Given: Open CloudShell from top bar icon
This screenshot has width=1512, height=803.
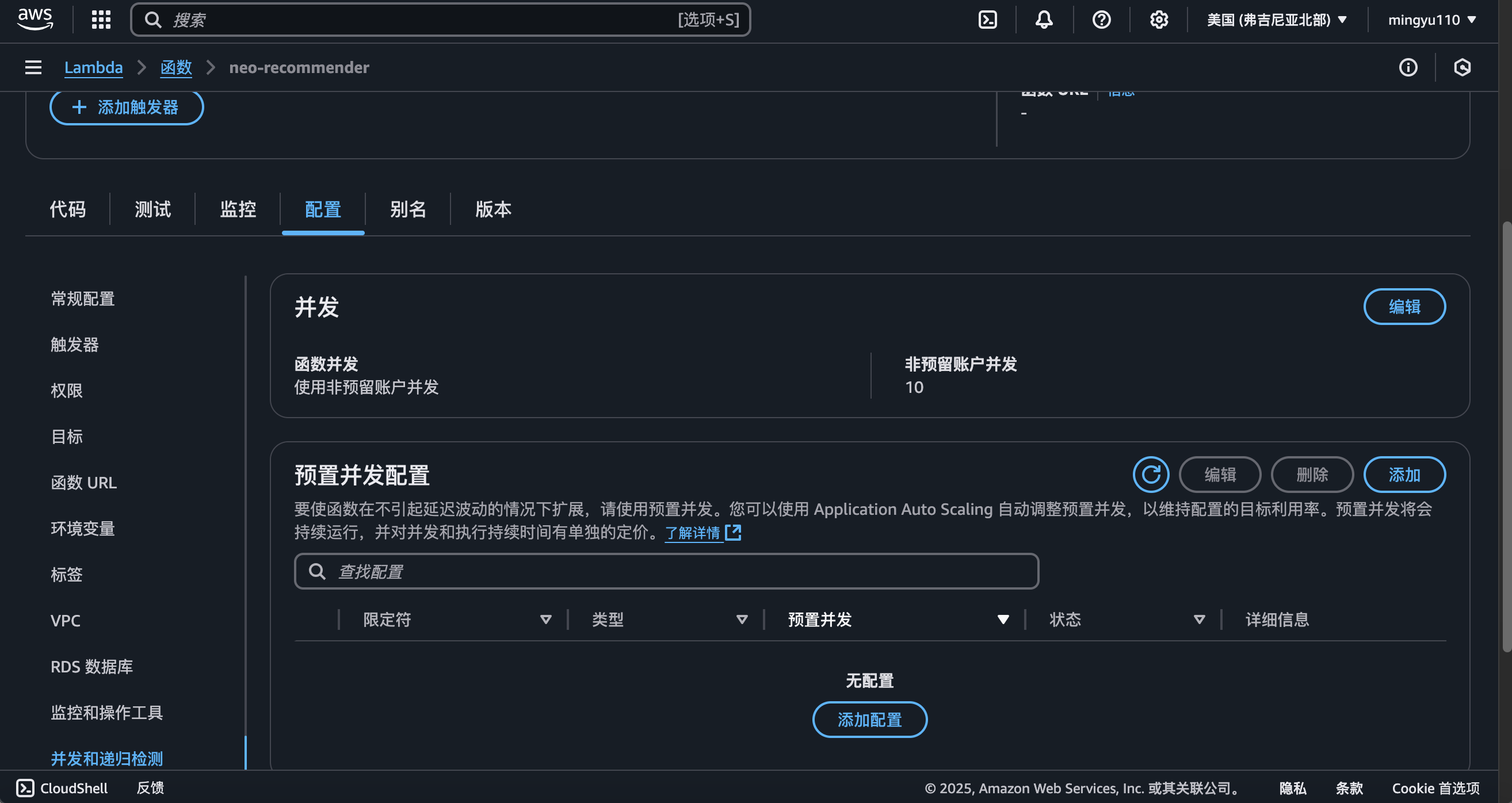Looking at the screenshot, I should (988, 20).
